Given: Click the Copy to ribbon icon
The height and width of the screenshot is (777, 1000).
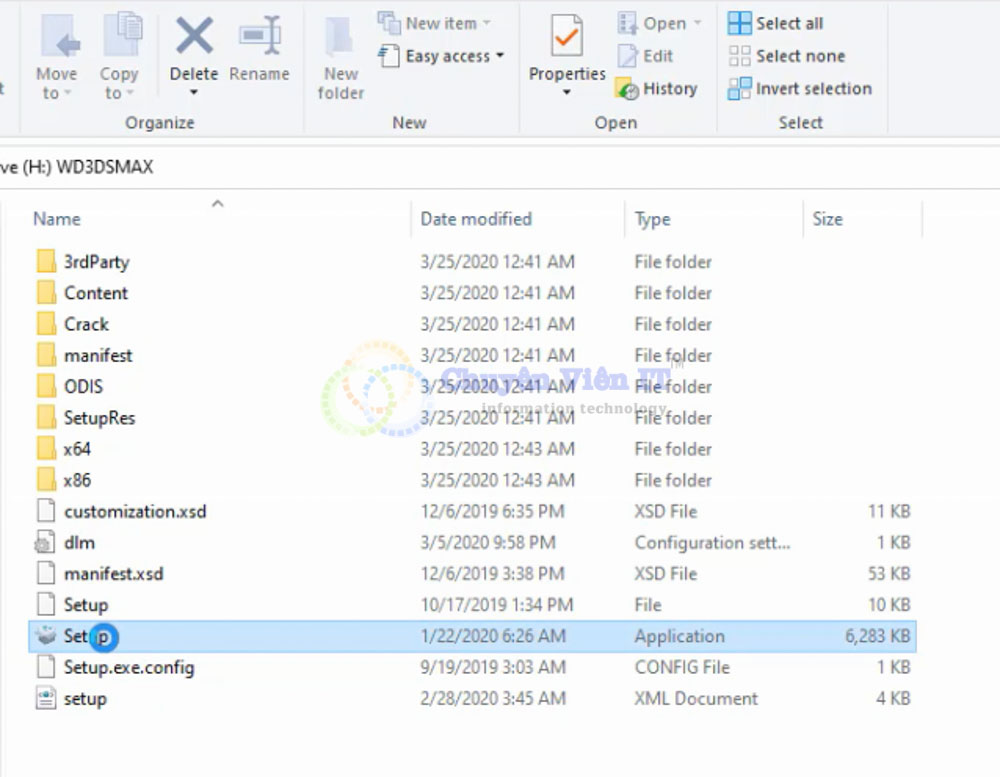Looking at the screenshot, I should [119, 38].
